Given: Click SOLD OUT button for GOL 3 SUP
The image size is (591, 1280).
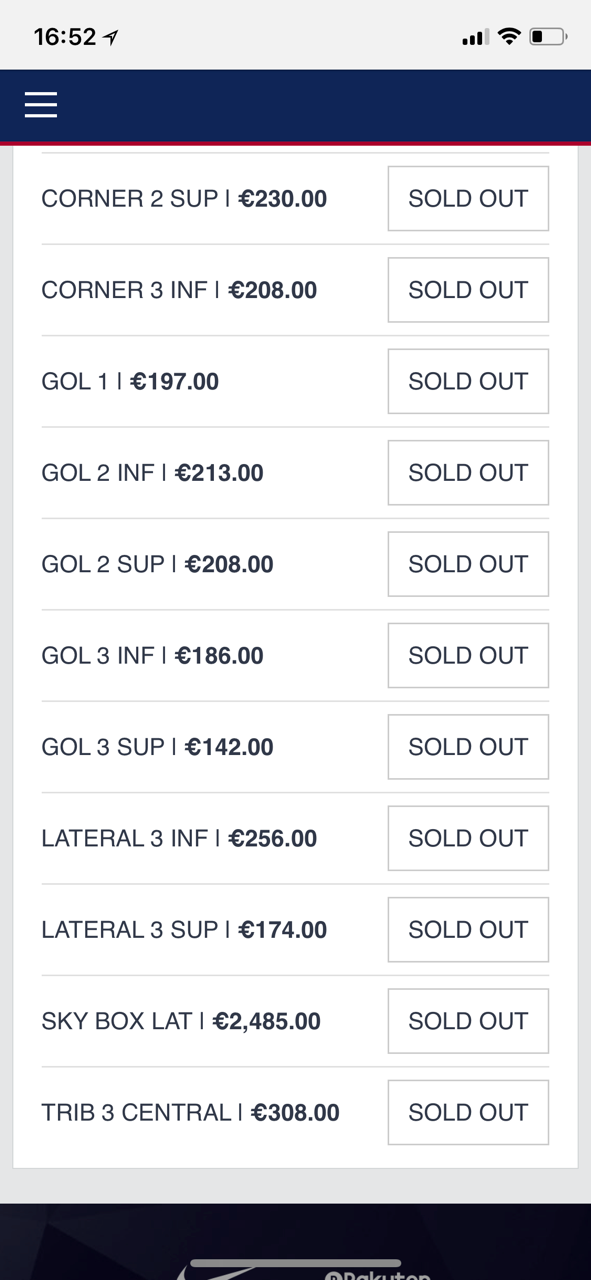Looking at the screenshot, I should 468,747.
